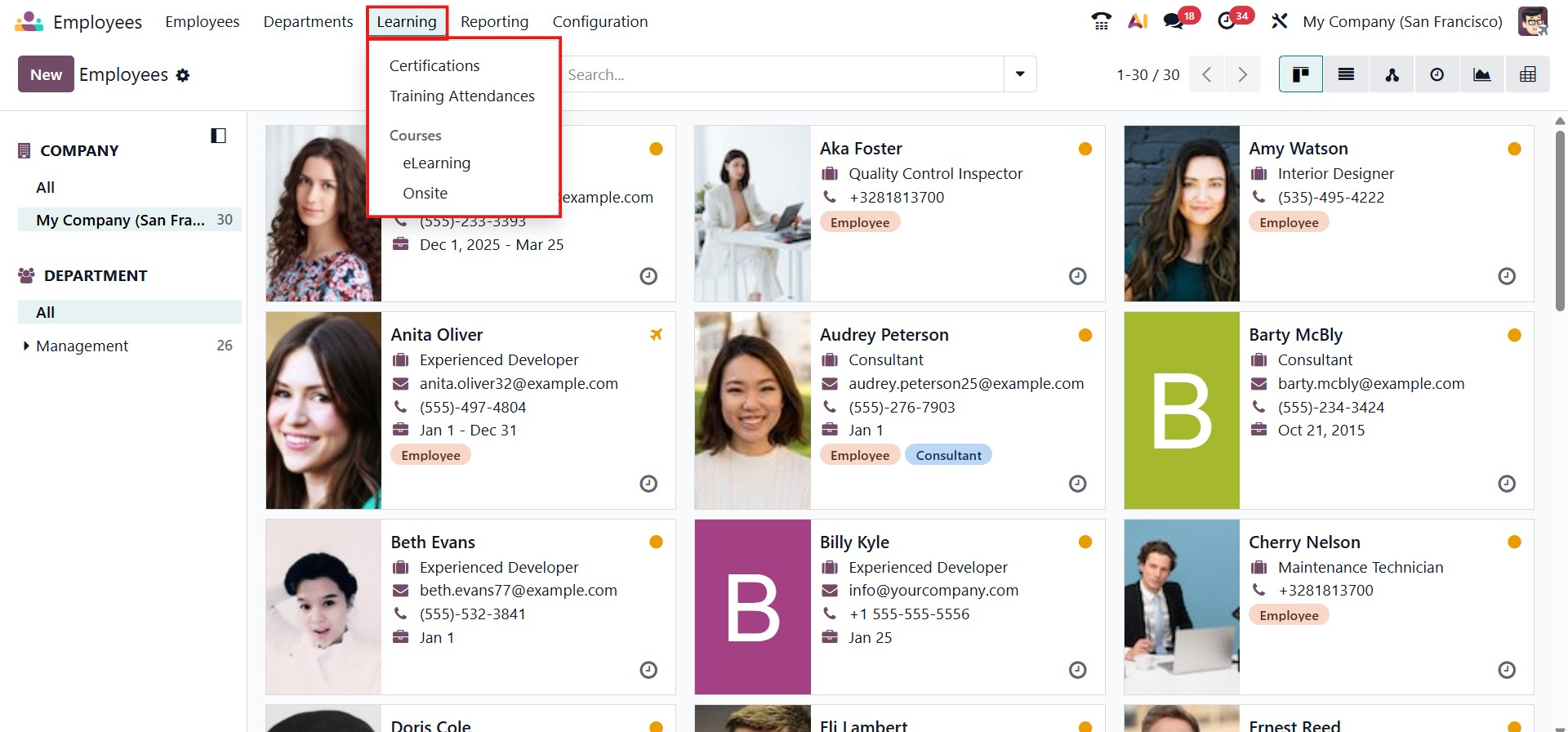Open the VoIP phone icon
The height and width of the screenshot is (732, 1568).
tap(1101, 21)
